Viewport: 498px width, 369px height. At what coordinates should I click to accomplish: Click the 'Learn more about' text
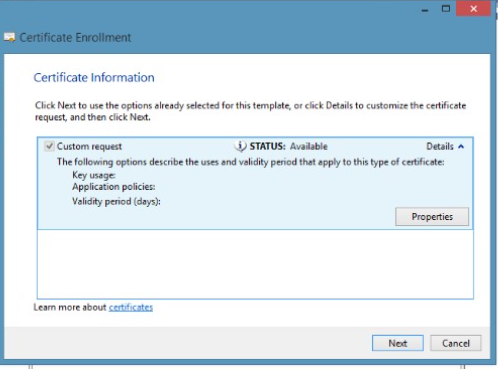tap(70, 307)
